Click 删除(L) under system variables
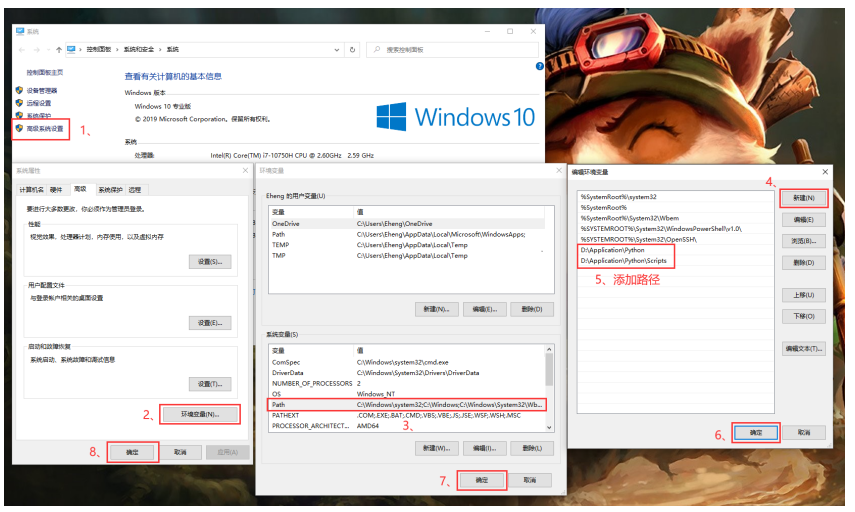The image size is (855, 512). (x=532, y=448)
